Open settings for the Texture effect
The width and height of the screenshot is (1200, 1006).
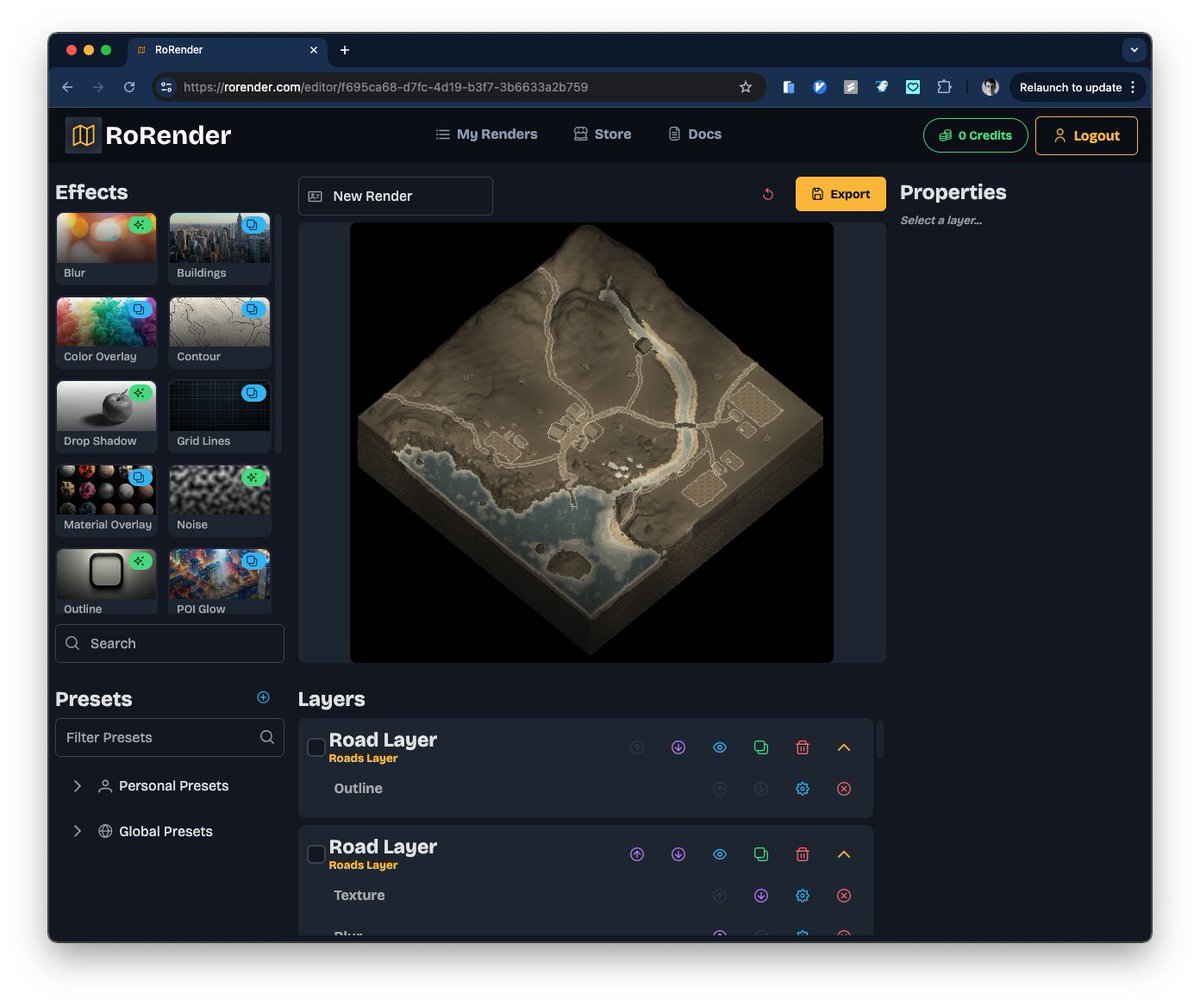[x=802, y=896]
